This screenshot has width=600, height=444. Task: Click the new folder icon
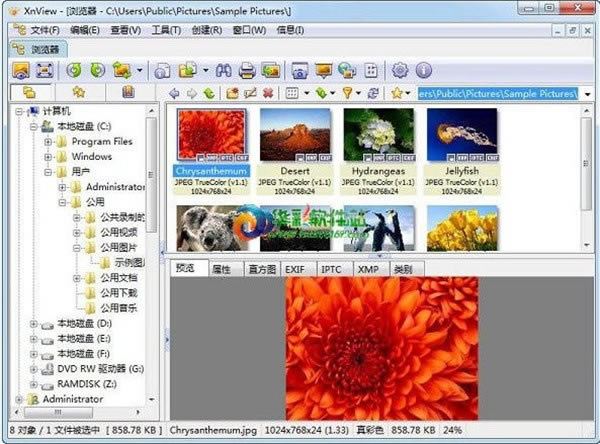tap(232, 93)
